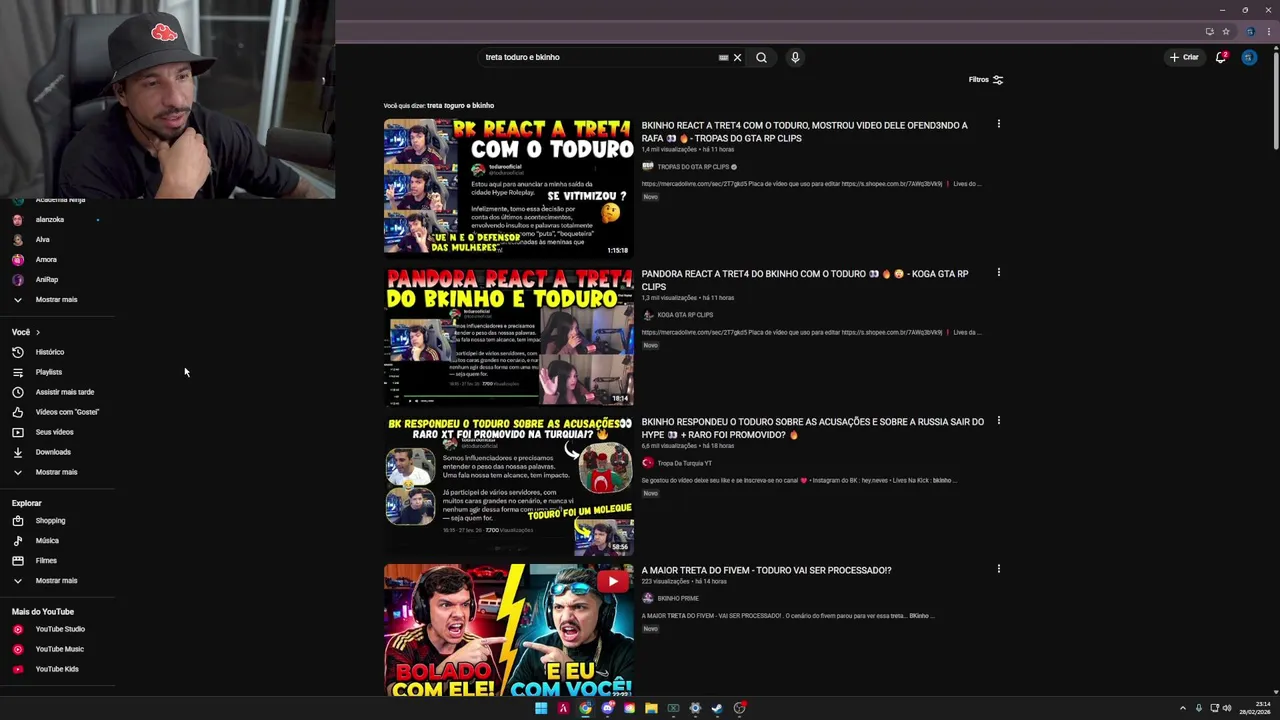Open options menu for A MAIOR TRETA video
This screenshot has height=720, width=1280.
coord(998,568)
